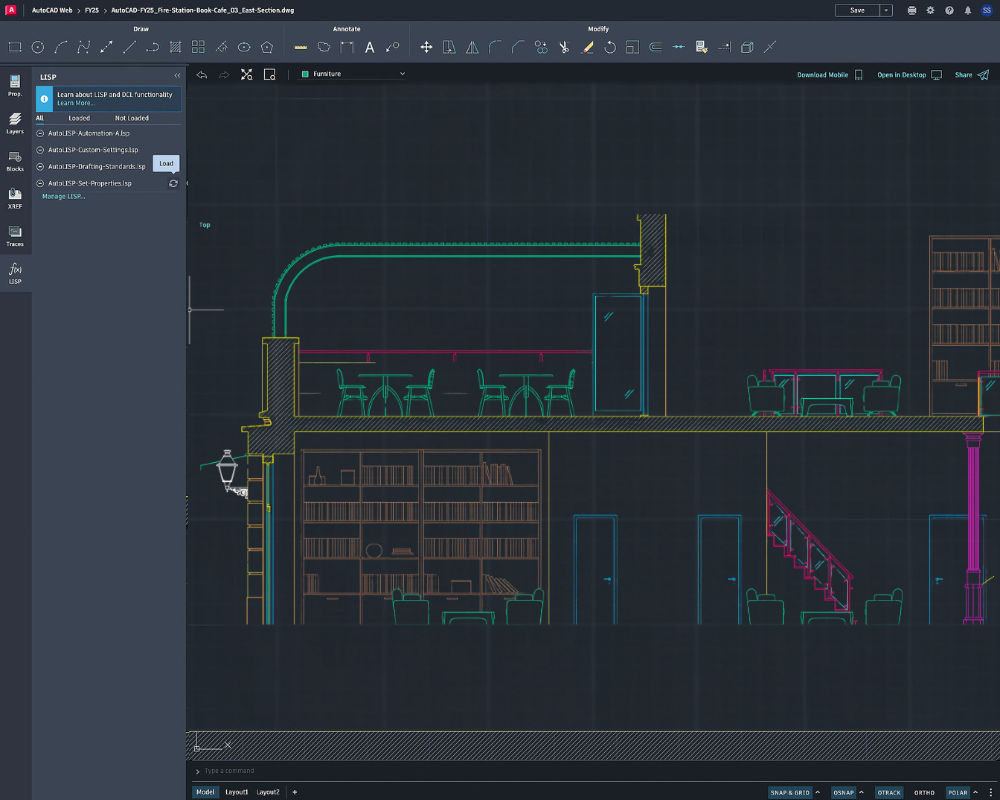1000x800 pixels.
Task: Expand the Save button dropdown arrow
Action: click(886, 10)
